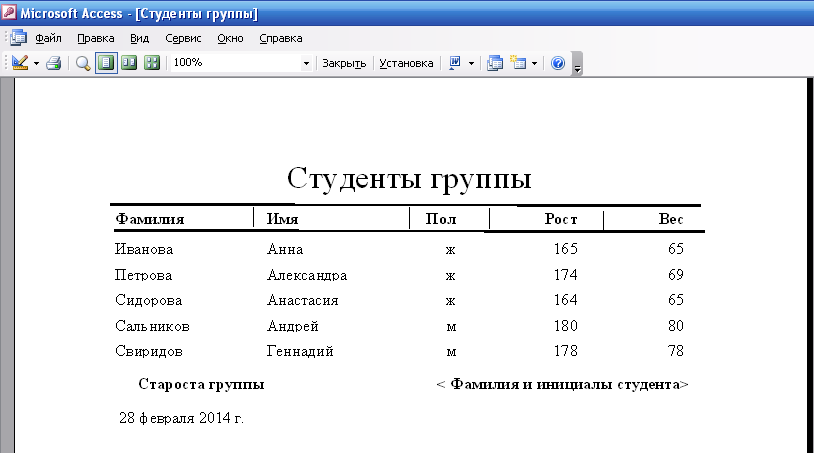This screenshot has width=814, height=453.
Task: Click the height value 180
Action: (566, 326)
